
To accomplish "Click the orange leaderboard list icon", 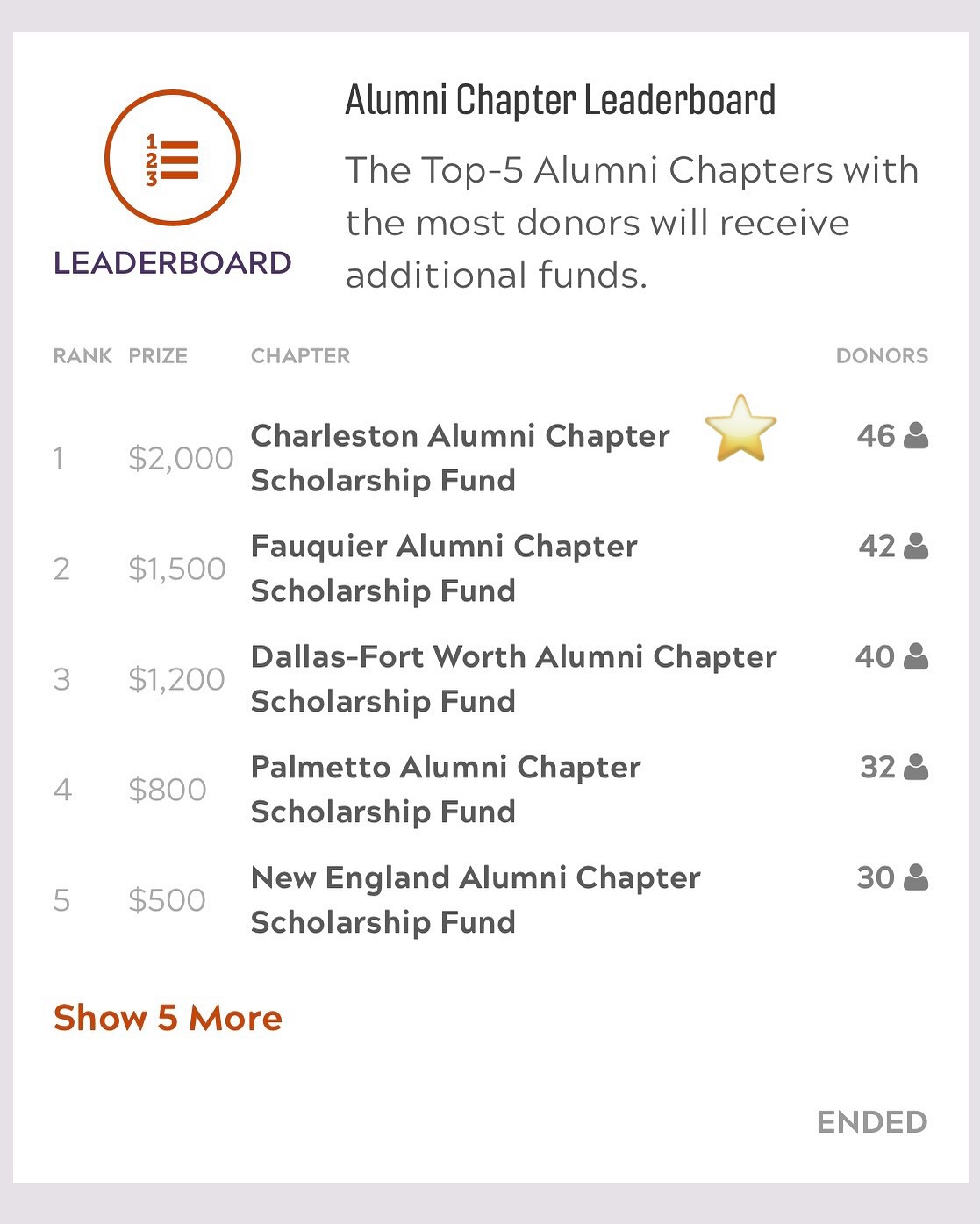I will [x=172, y=159].
